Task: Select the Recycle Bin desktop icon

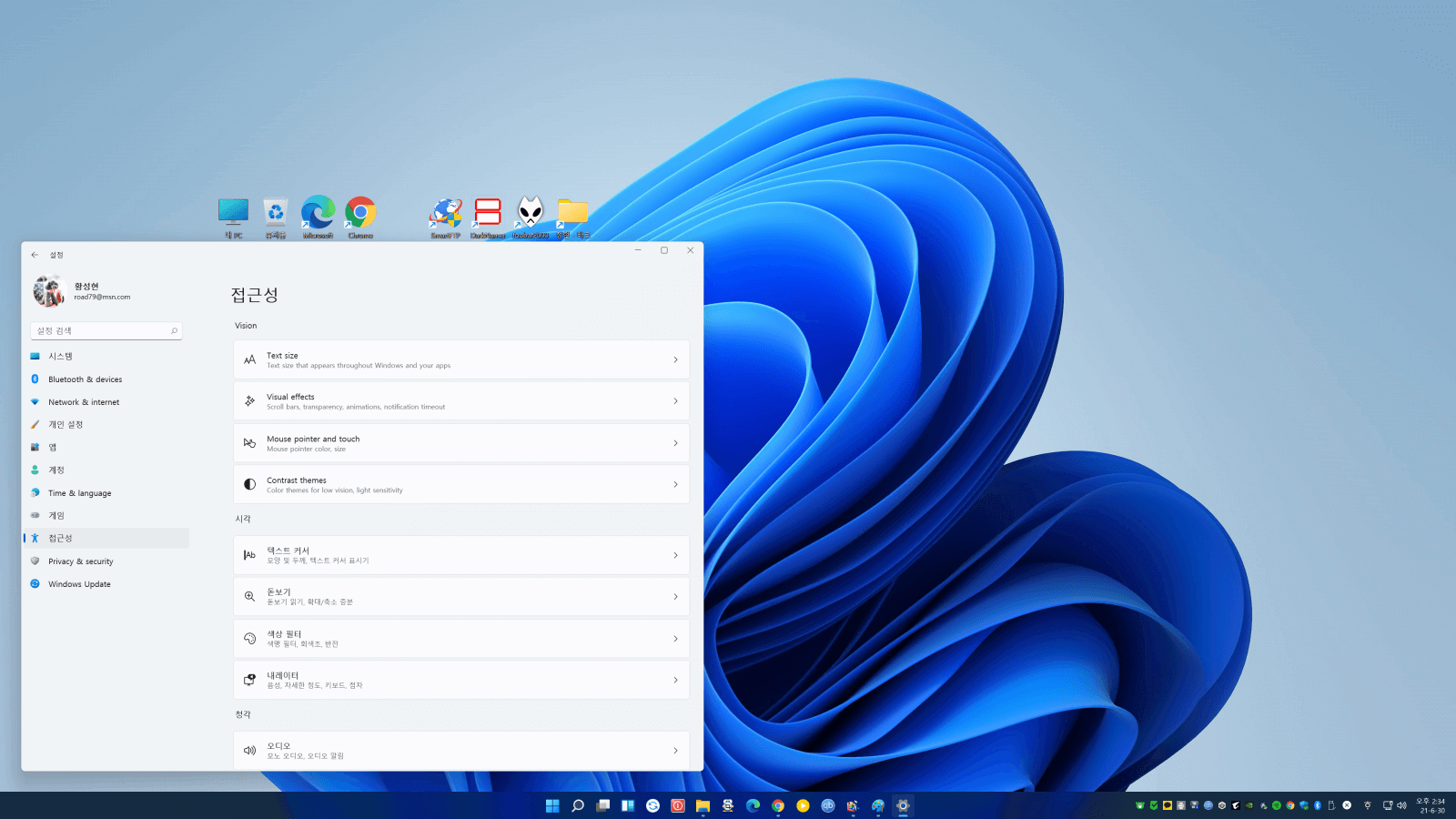Action: 276,218
